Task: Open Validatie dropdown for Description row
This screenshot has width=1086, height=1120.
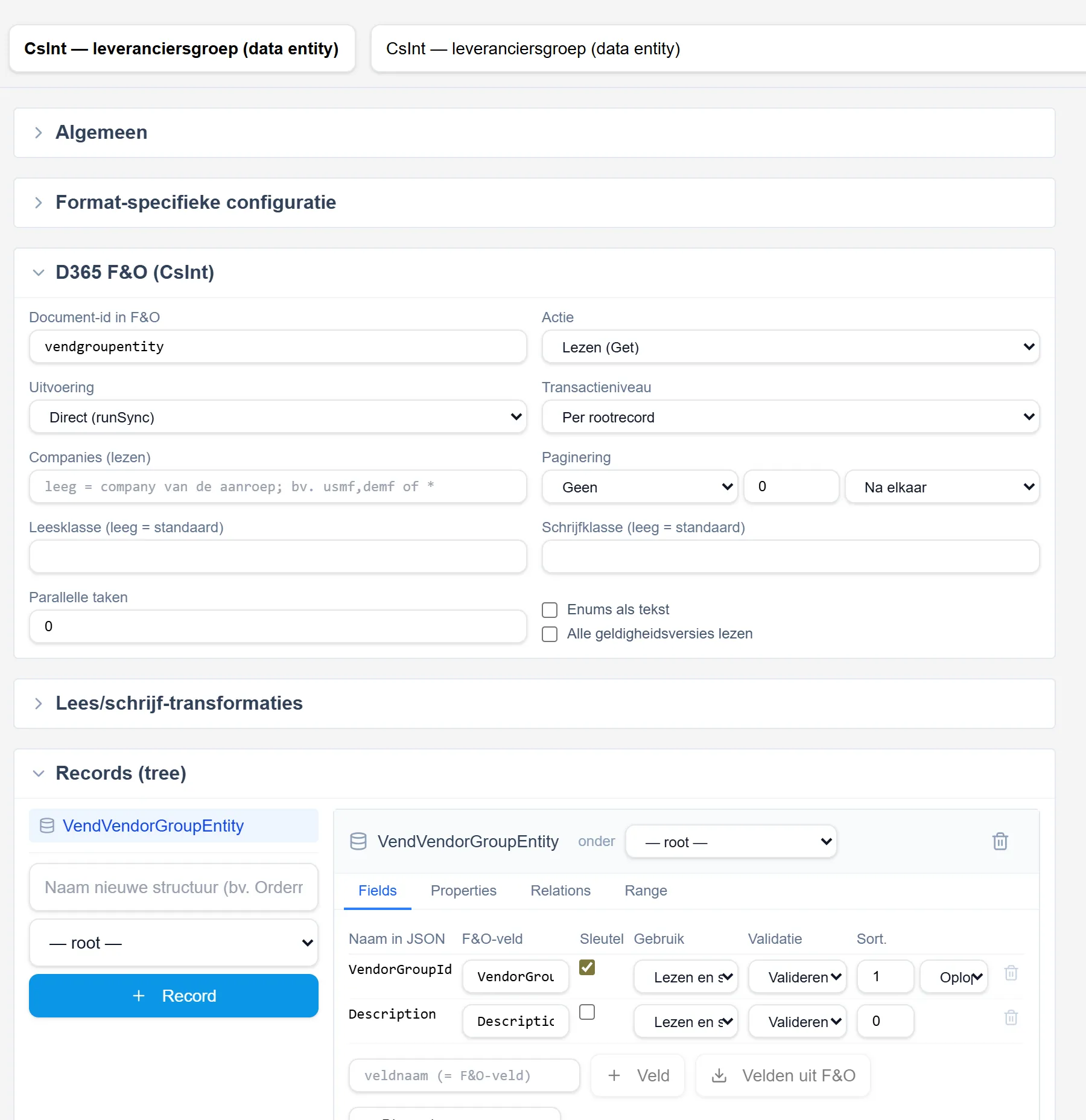Action: coord(798,1022)
